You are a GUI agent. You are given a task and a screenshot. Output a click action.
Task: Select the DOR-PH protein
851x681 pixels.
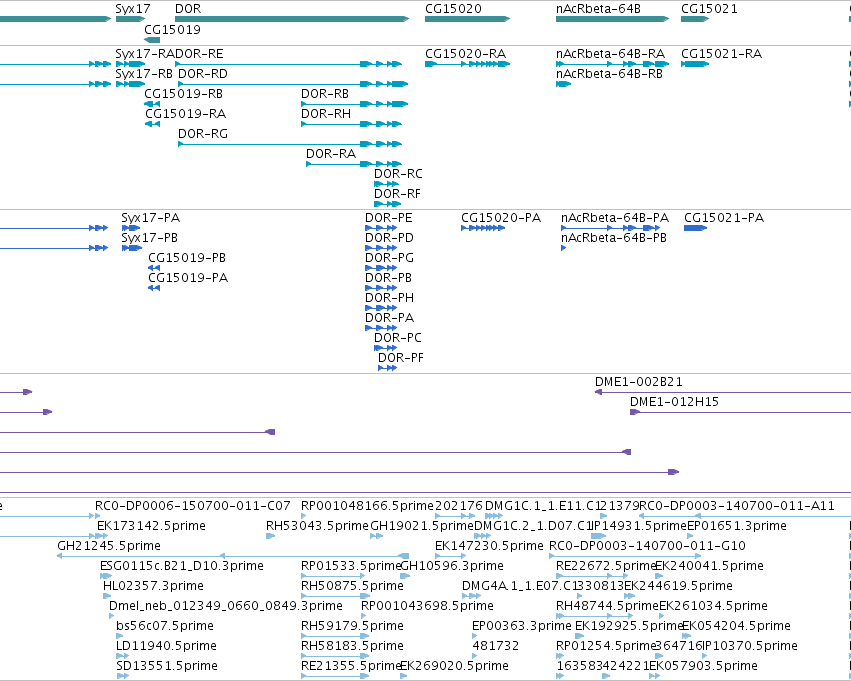pyautogui.click(x=381, y=308)
